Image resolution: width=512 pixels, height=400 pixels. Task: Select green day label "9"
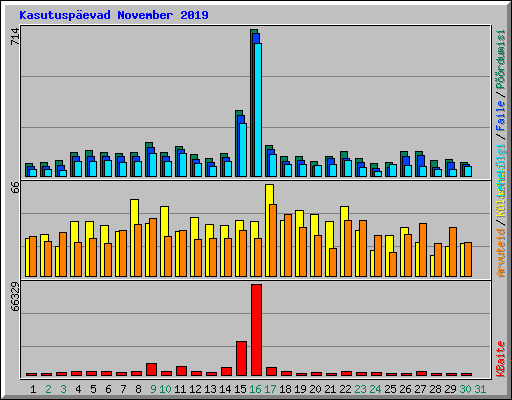[x=153, y=389]
